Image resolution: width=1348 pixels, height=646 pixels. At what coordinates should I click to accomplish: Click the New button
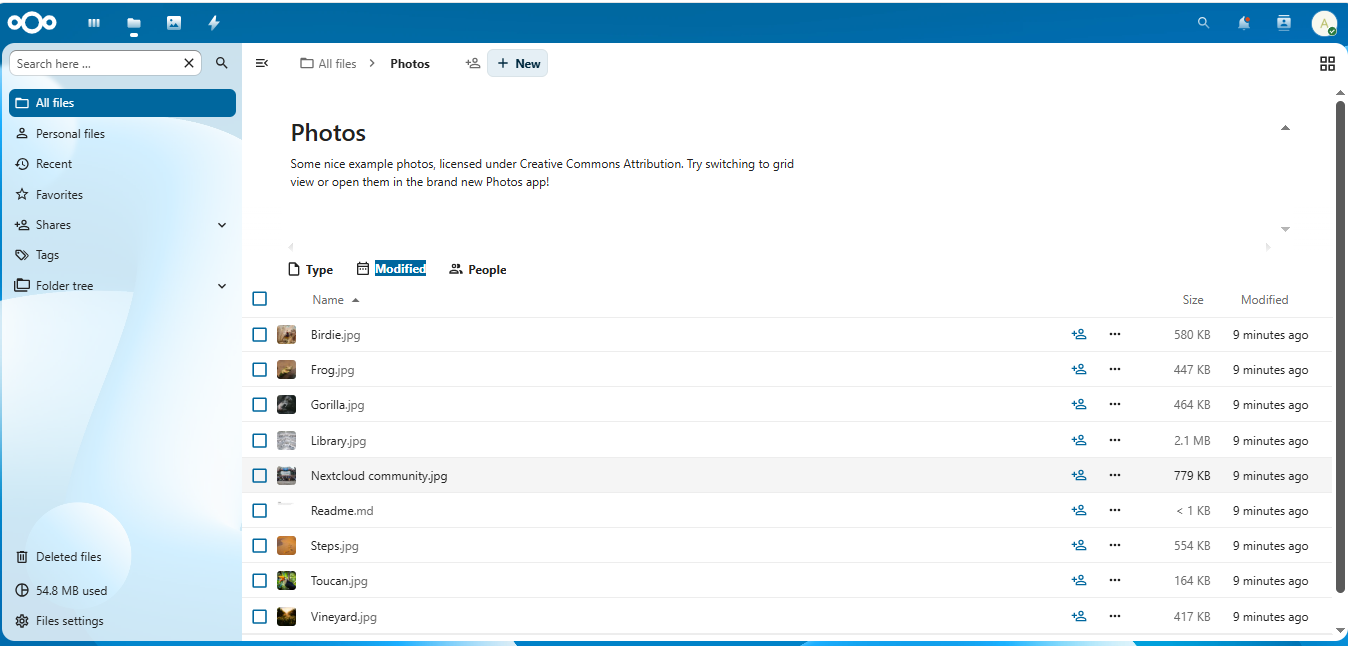[518, 63]
